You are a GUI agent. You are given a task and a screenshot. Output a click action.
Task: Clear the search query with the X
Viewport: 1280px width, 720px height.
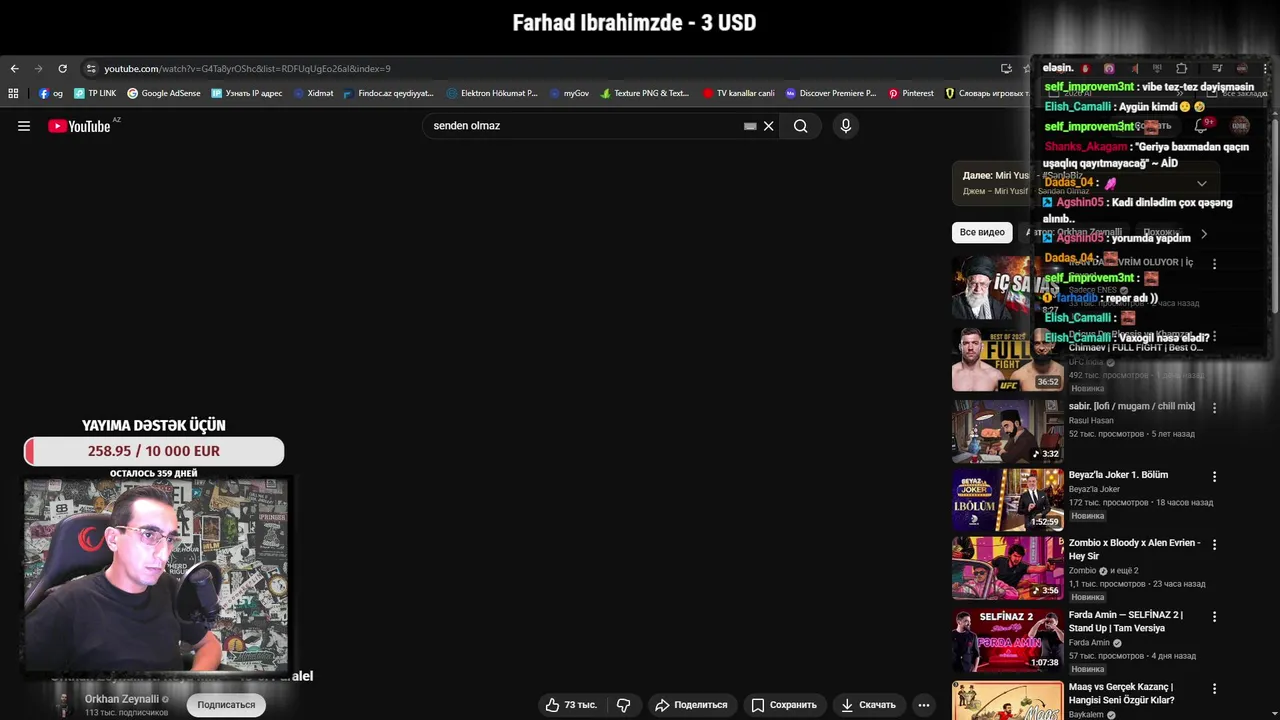[769, 126]
